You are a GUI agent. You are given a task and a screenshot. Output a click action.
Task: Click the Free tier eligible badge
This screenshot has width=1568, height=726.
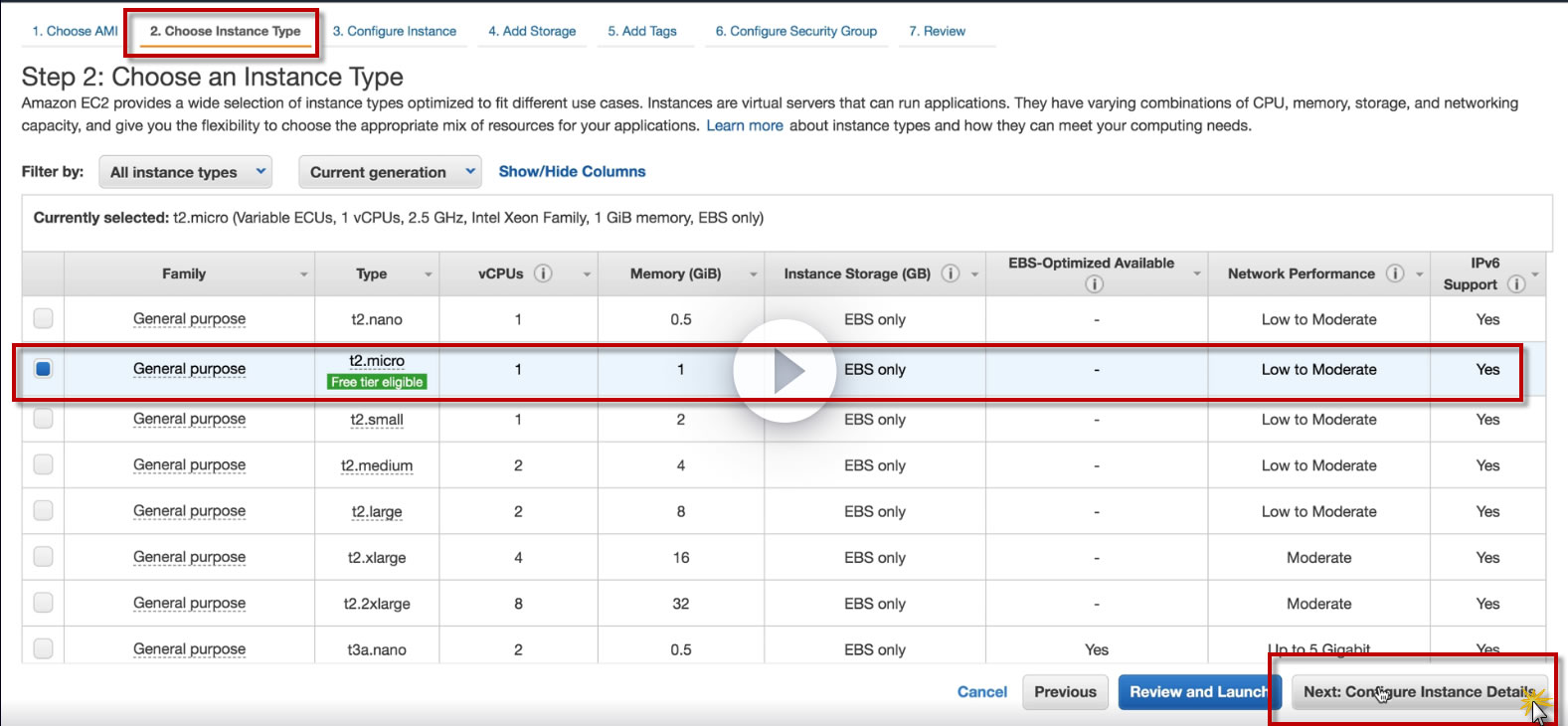[377, 382]
